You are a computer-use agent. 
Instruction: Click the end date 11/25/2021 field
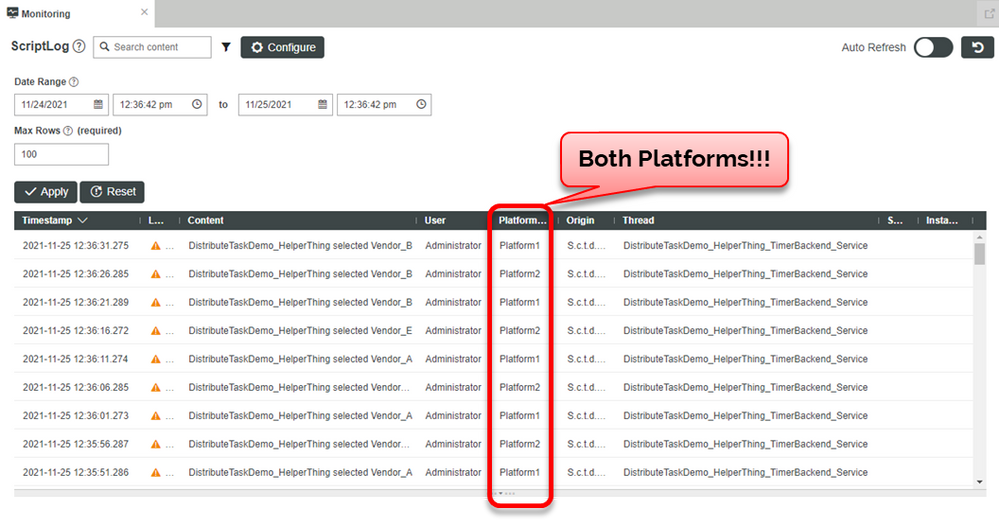(x=285, y=105)
